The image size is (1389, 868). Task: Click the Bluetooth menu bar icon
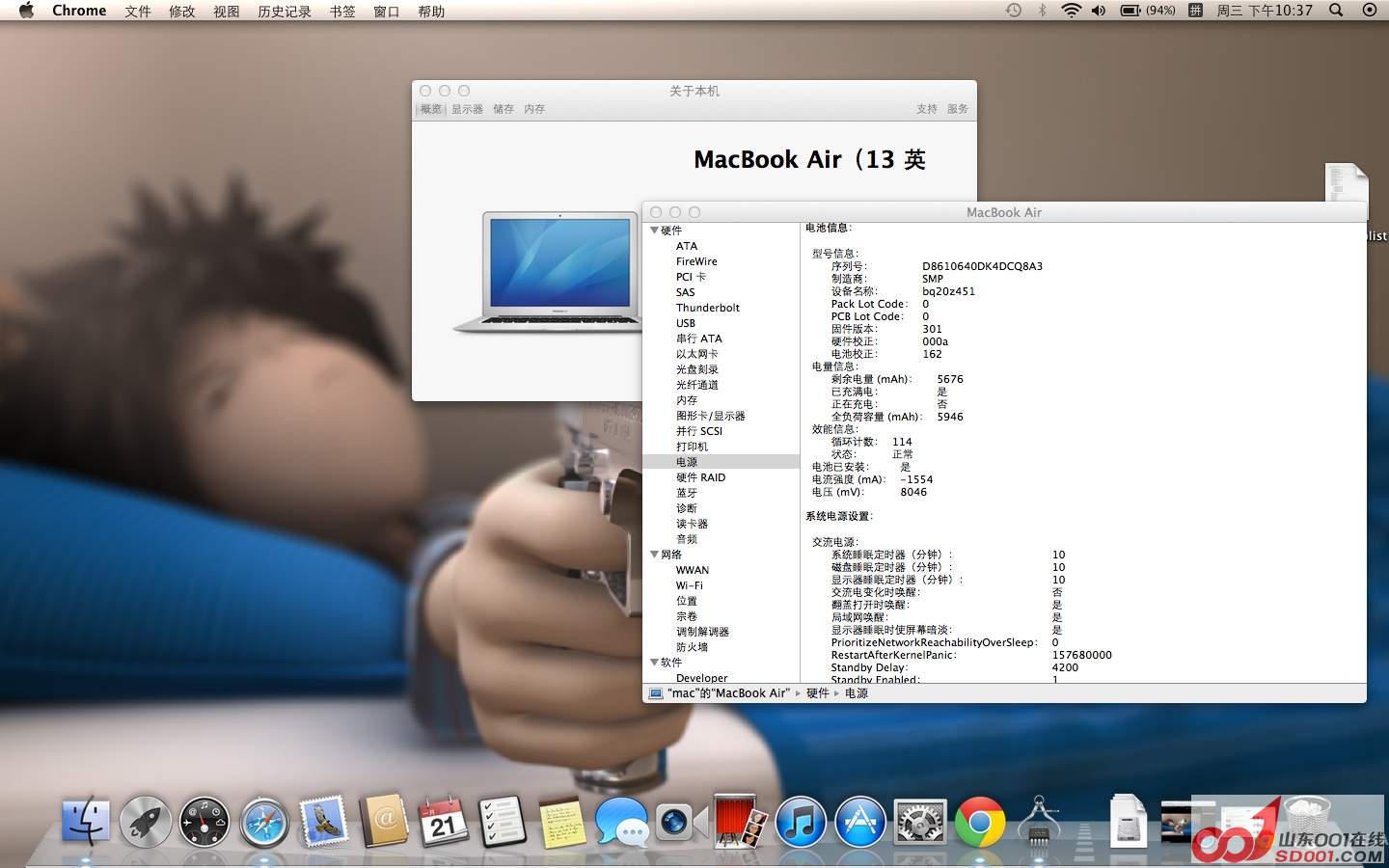coord(1042,11)
